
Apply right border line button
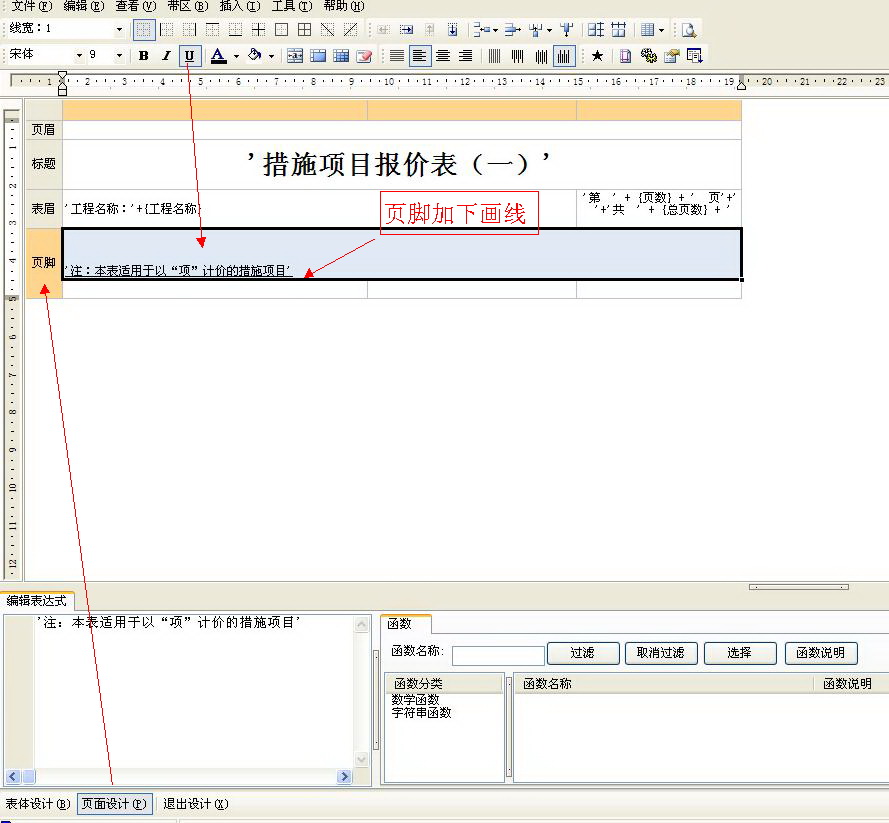click(x=189, y=29)
